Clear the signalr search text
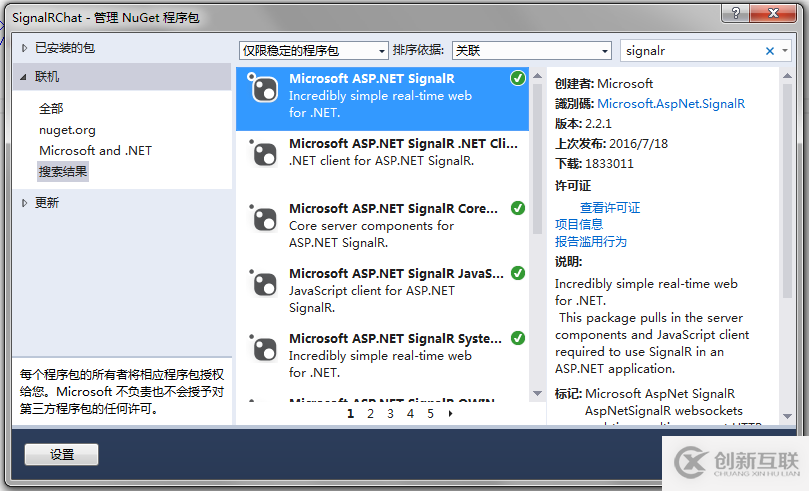Image resolution: width=809 pixels, height=491 pixels. click(x=770, y=51)
